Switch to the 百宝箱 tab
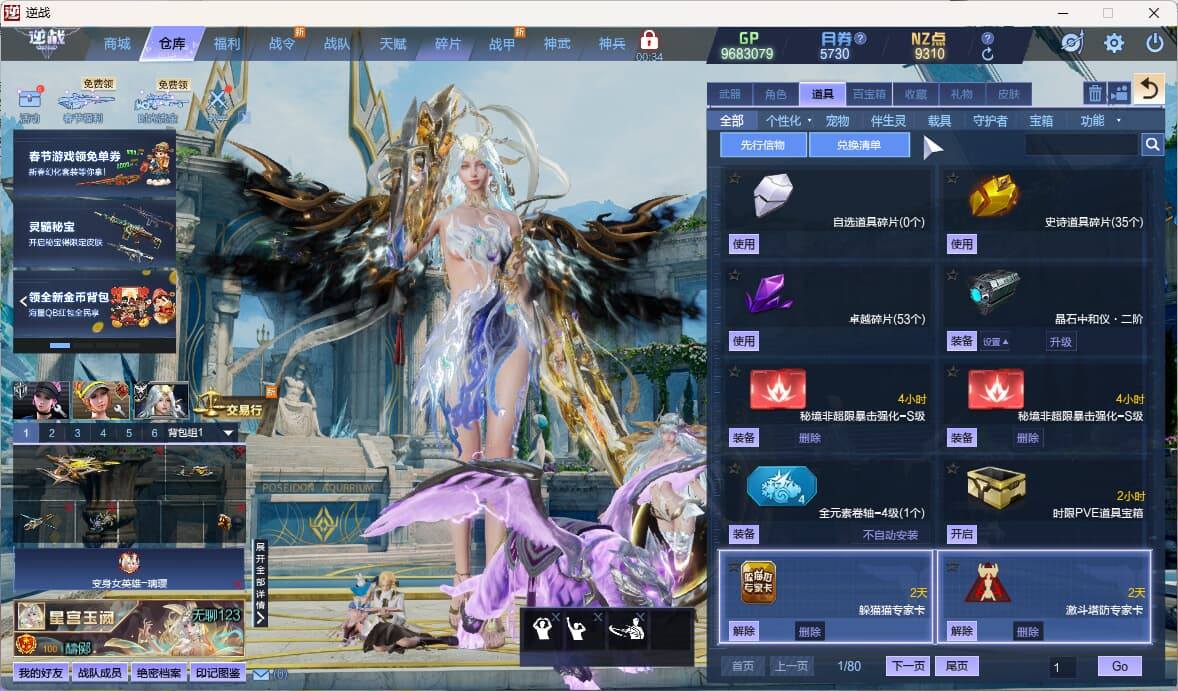The image size is (1178, 691). [x=869, y=94]
